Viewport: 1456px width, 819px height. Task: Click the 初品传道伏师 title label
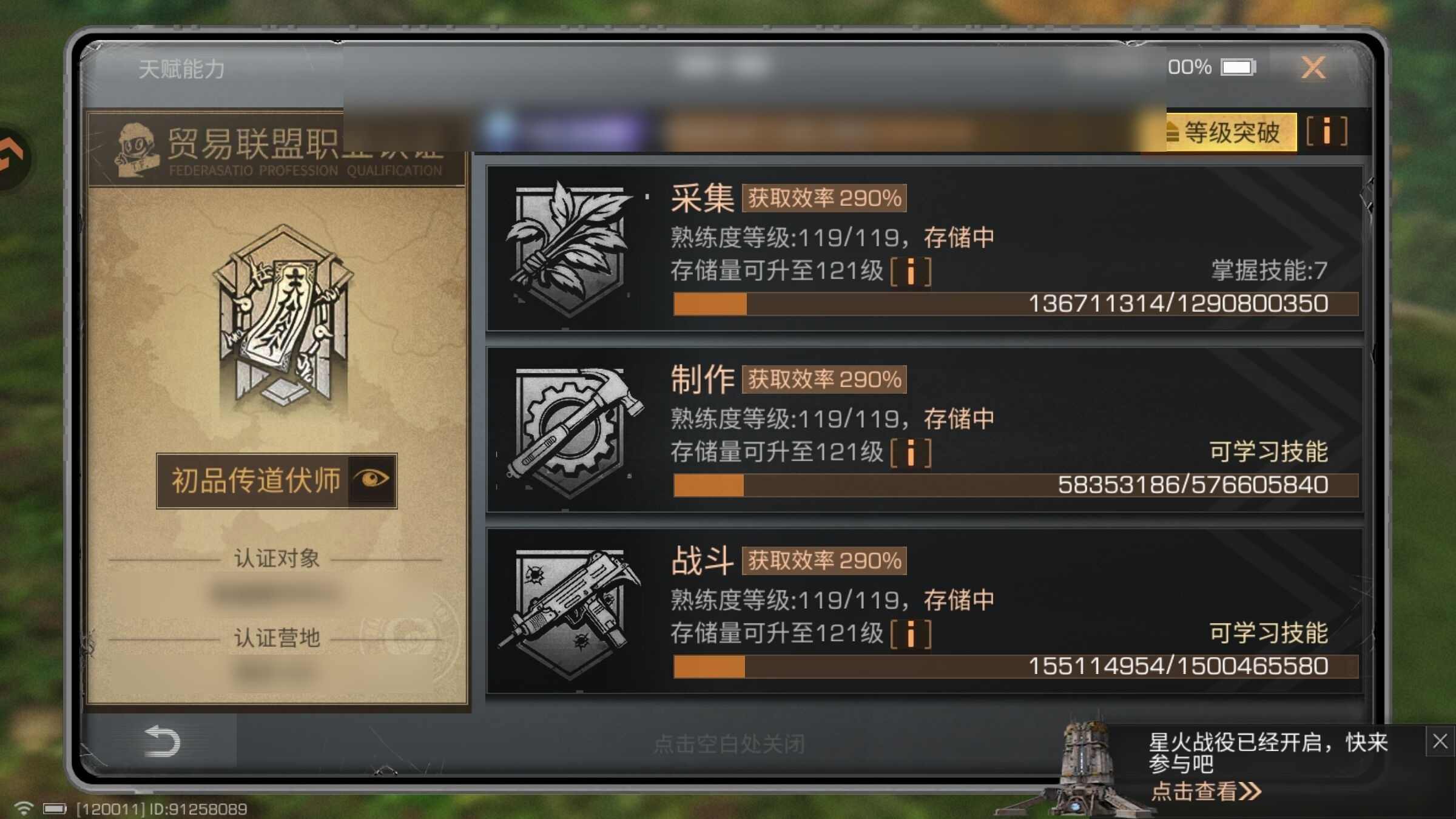pos(255,480)
